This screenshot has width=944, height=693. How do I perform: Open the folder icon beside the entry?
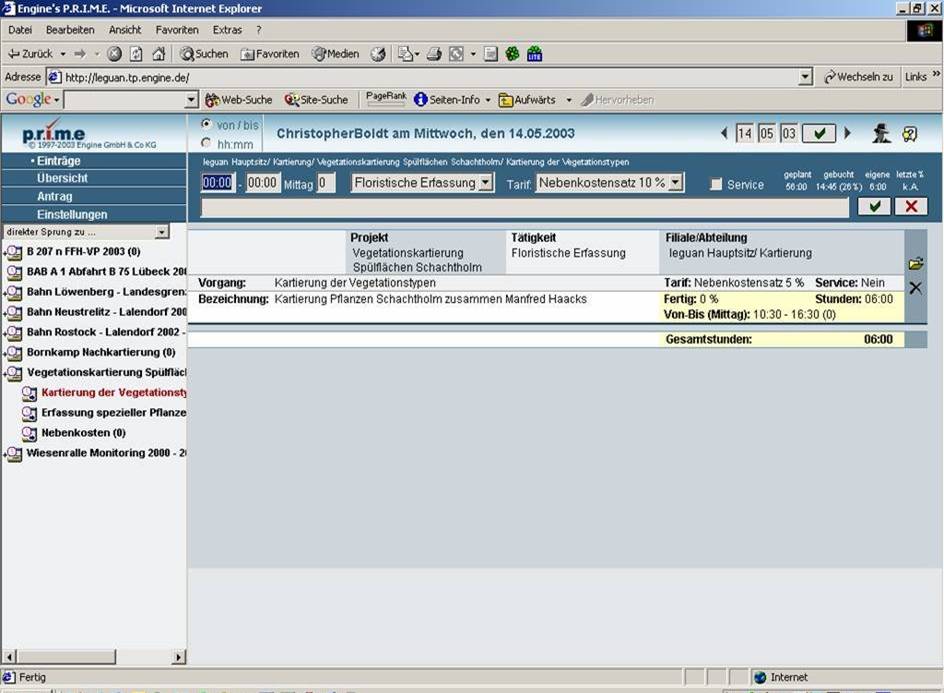[915, 264]
